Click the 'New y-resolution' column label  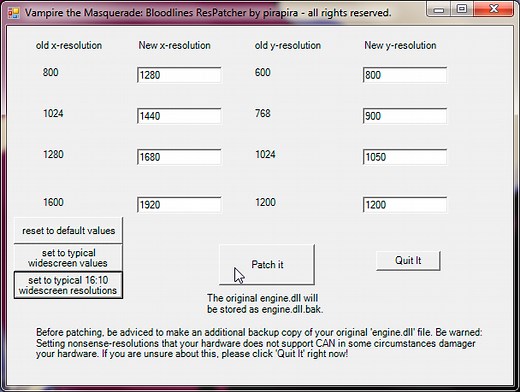[400, 45]
